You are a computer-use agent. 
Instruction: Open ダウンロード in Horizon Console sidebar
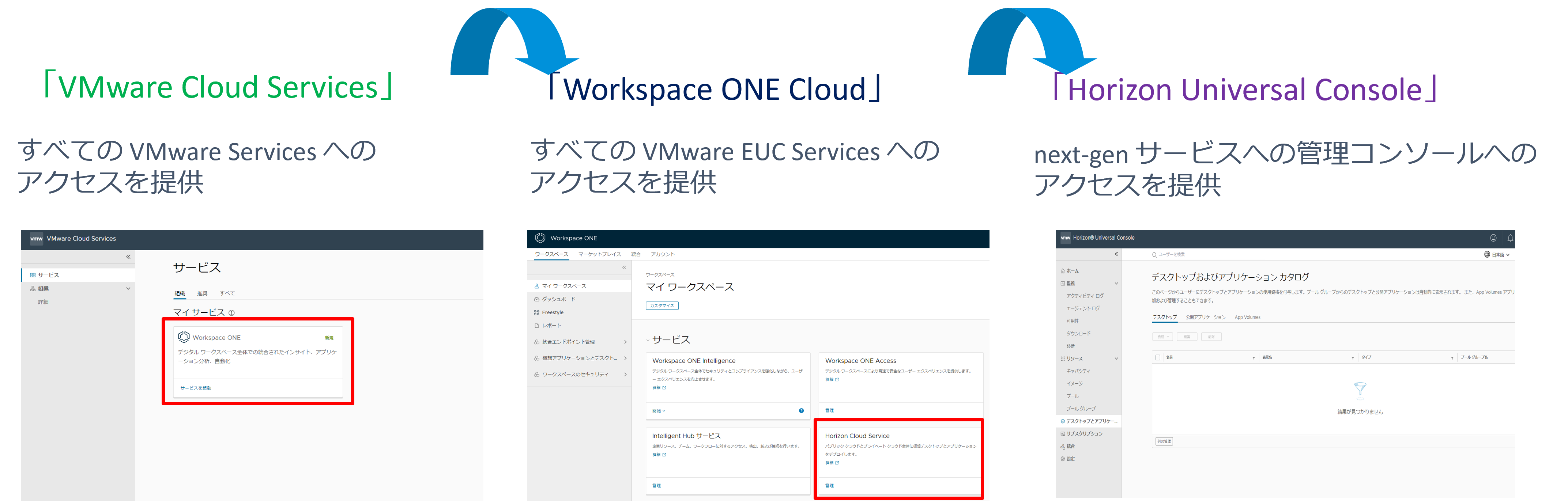pos(1078,334)
